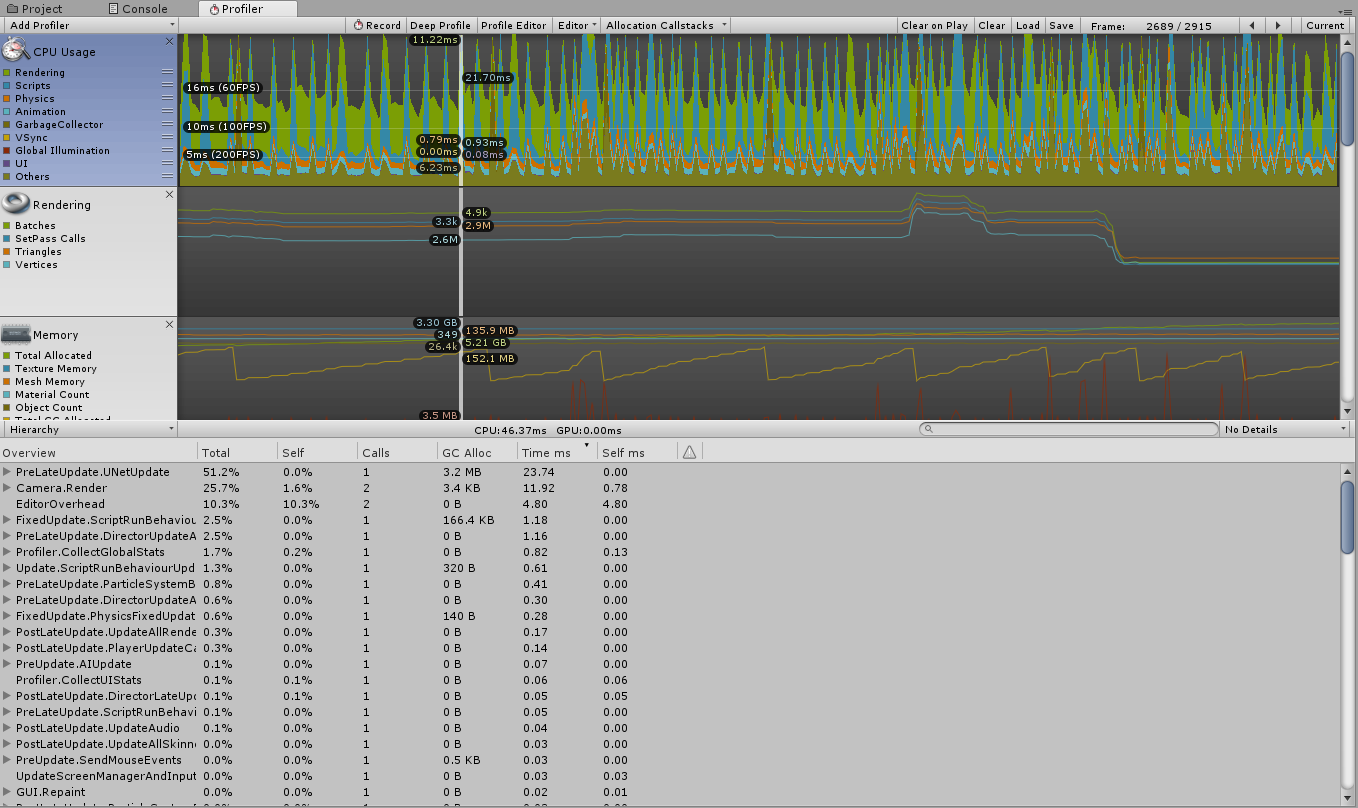Click the reorder handle next to Scripts
The width and height of the screenshot is (1358, 808).
click(x=168, y=86)
